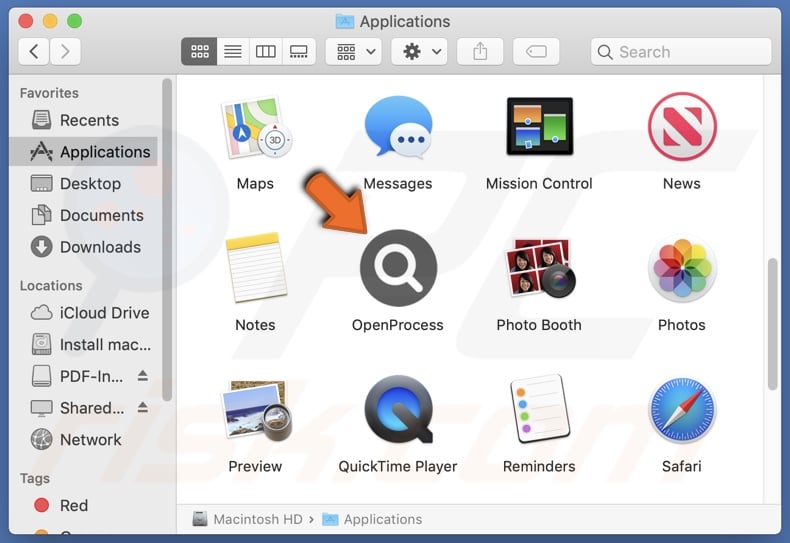
Task: Open the Notes application icon
Action: [x=256, y=267]
